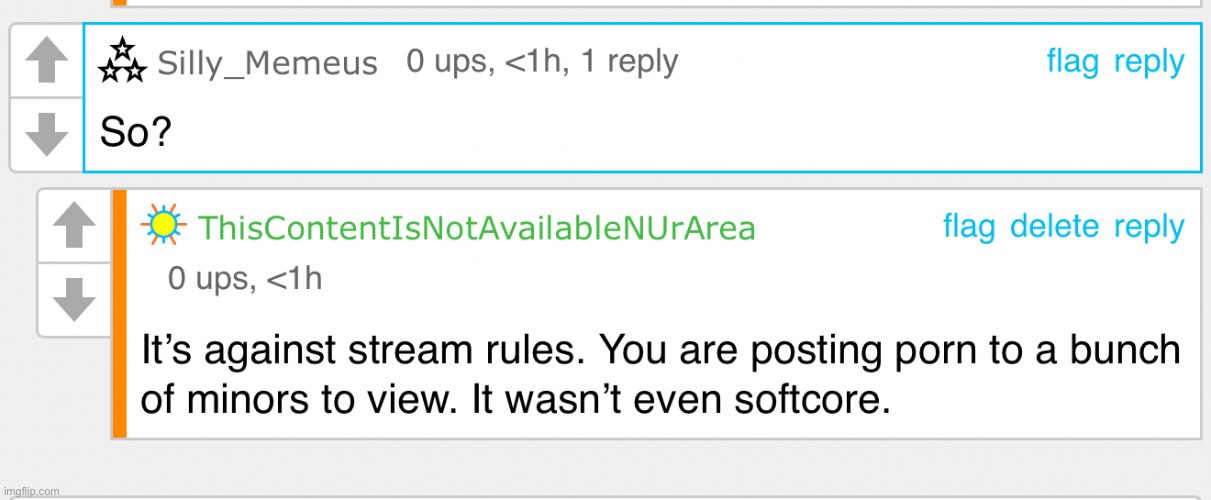This screenshot has height=500, width=1211.
Task: Click the "So?" comment text
Action: [x=136, y=133]
